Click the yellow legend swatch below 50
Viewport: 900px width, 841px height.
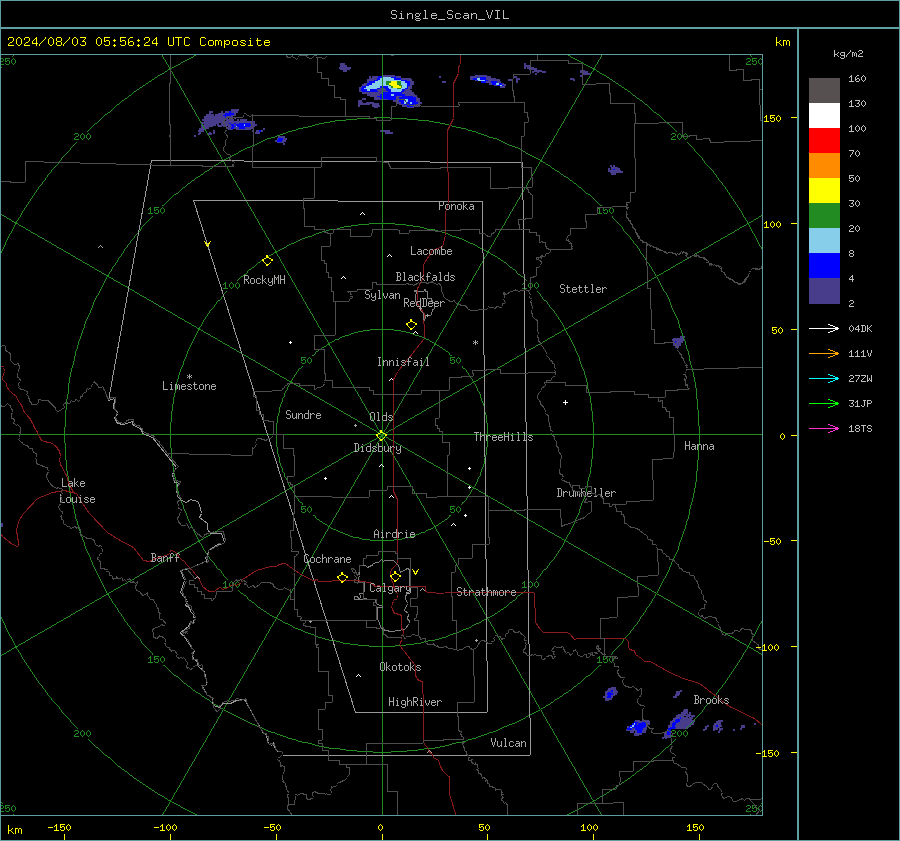824,191
